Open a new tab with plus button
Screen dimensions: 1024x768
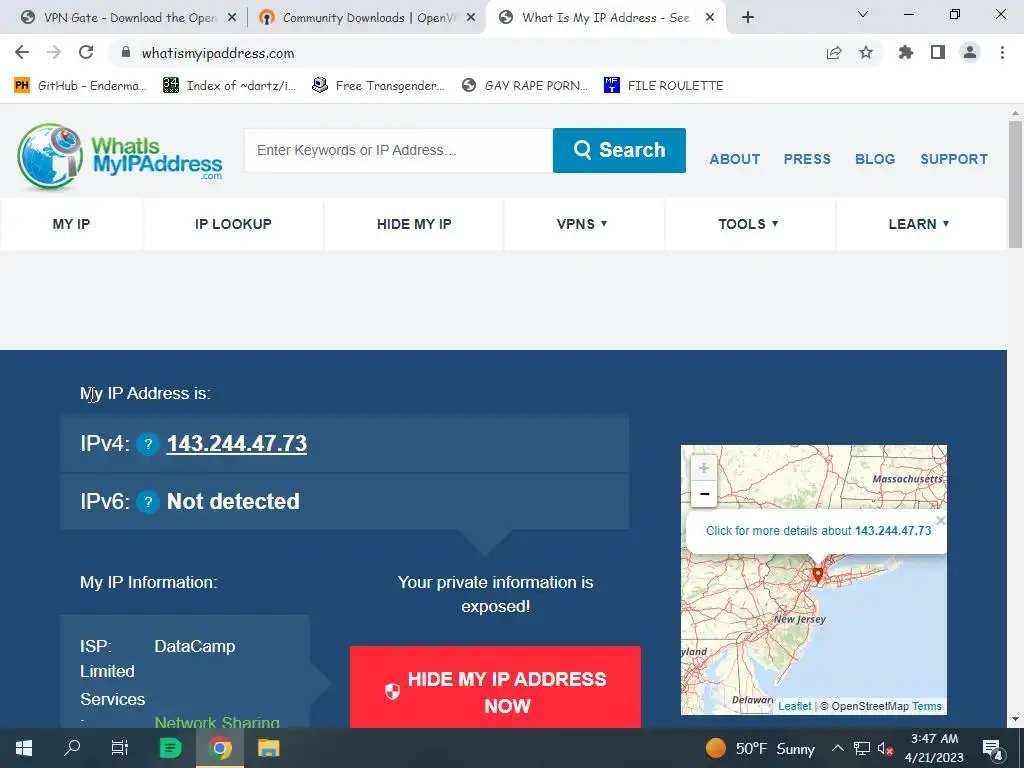click(748, 18)
